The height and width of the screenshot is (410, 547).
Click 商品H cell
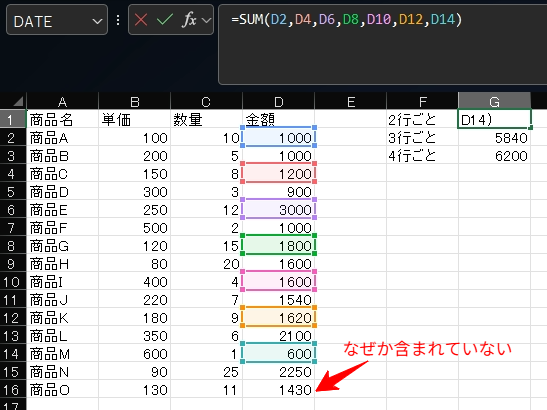tap(62, 264)
